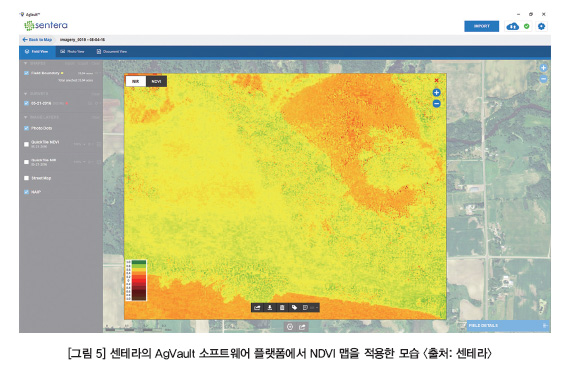Screen dimensions: 564x368
Task: Toggle the Photo Dots checkbox
Action: click(x=26, y=128)
